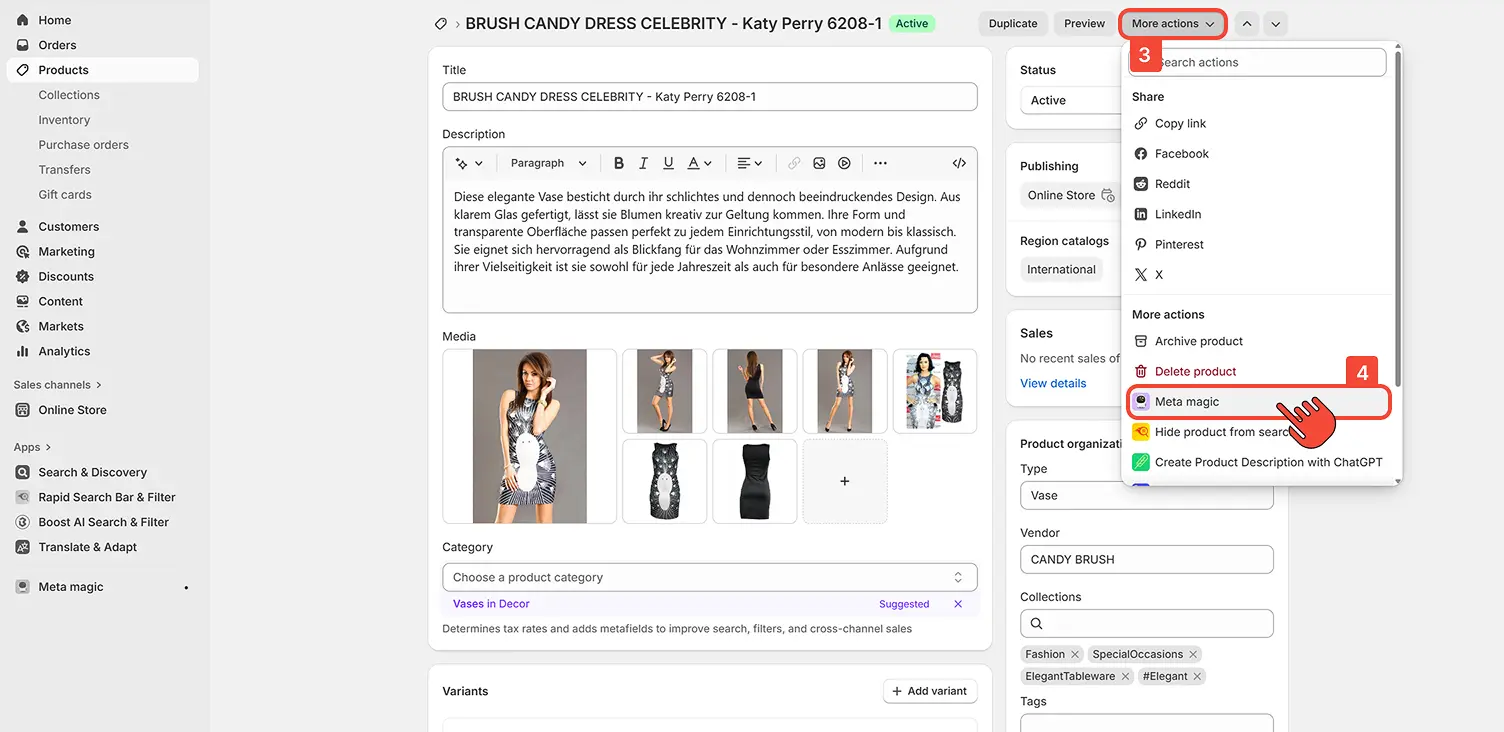Open the text color picker in toolbar
The height and width of the screenshot is (732, 1504).
(x=699, y=163)
